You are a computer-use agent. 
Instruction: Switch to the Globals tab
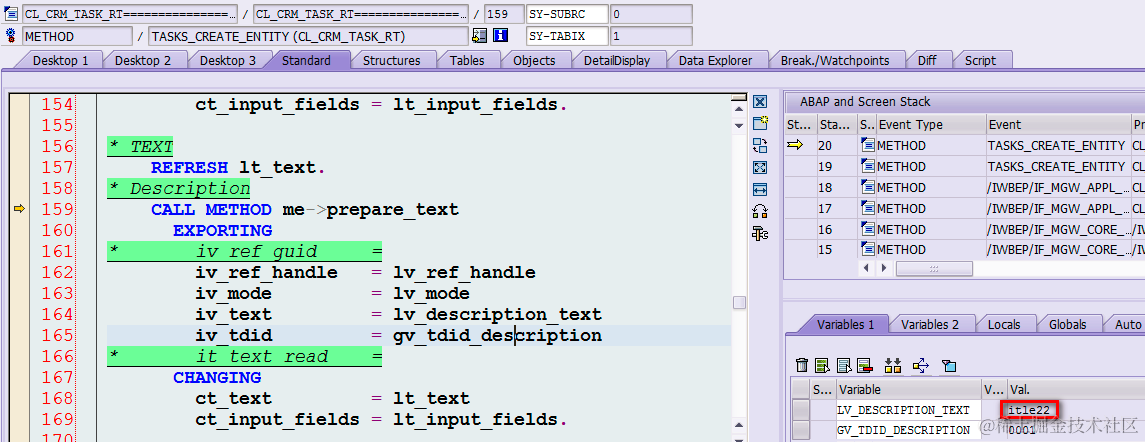click(x=1068, y=324)
